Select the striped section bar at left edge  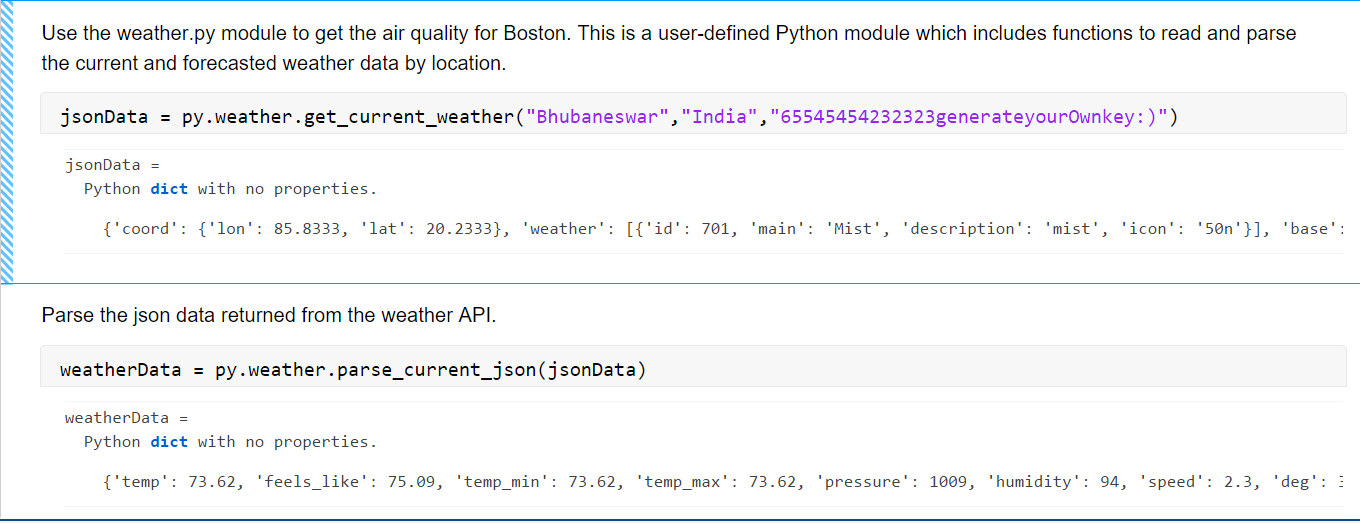[x=7, y=142]
